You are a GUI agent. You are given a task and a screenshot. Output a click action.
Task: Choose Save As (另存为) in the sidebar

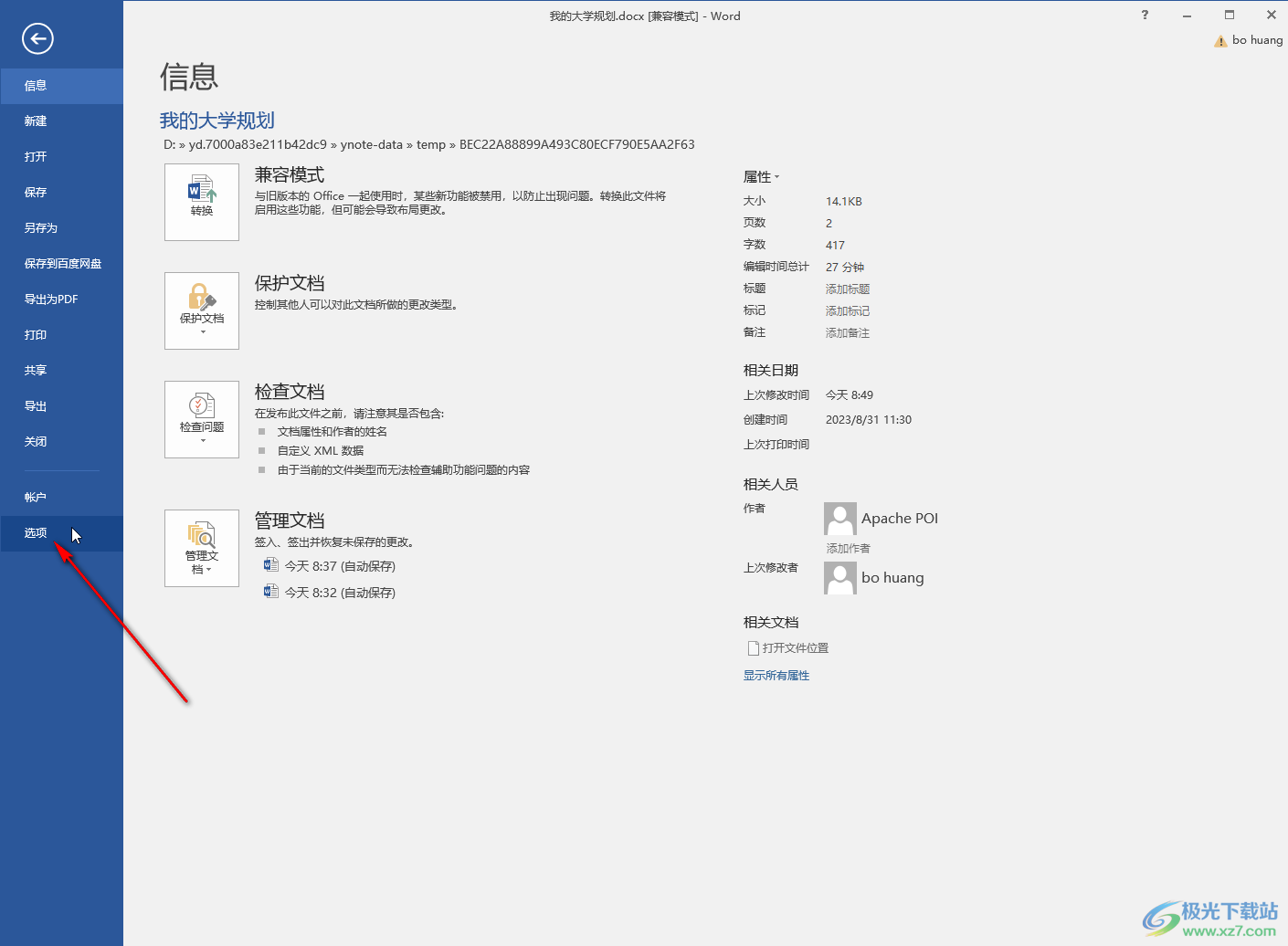(x=61, y=228)
